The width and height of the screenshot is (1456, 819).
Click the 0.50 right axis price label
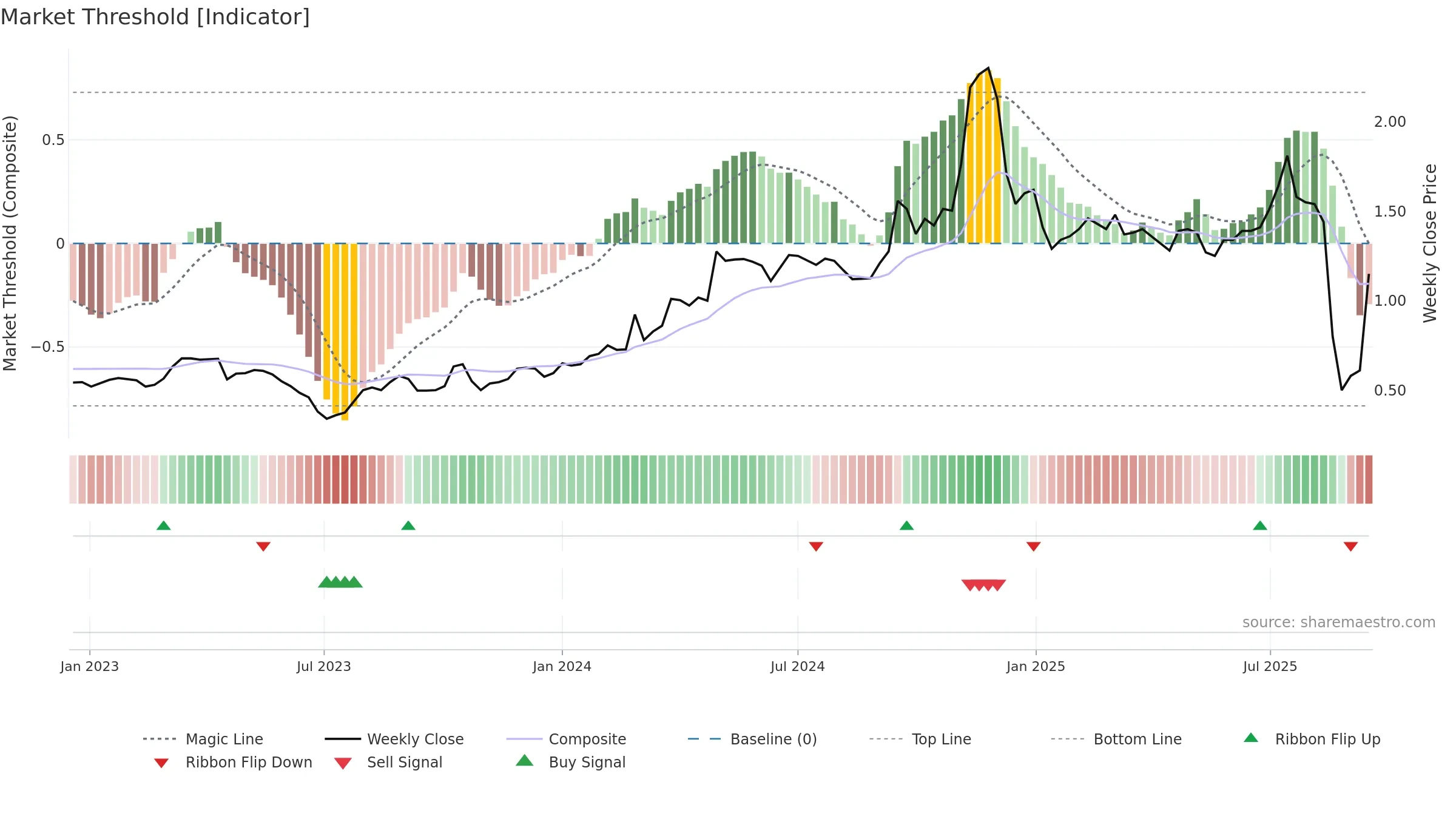[1390, 391]
